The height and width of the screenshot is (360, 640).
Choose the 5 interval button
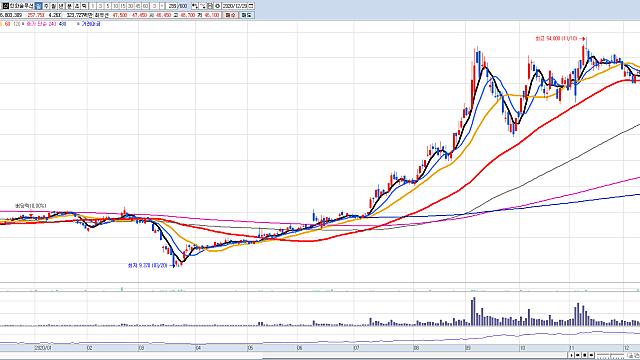coord(108,6)
